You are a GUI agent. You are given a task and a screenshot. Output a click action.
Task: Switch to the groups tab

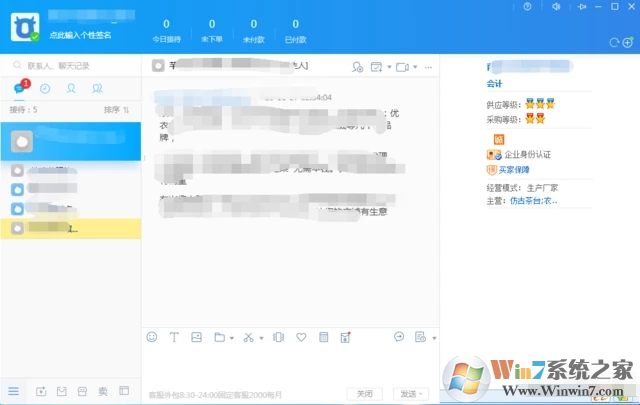point(97,89)
